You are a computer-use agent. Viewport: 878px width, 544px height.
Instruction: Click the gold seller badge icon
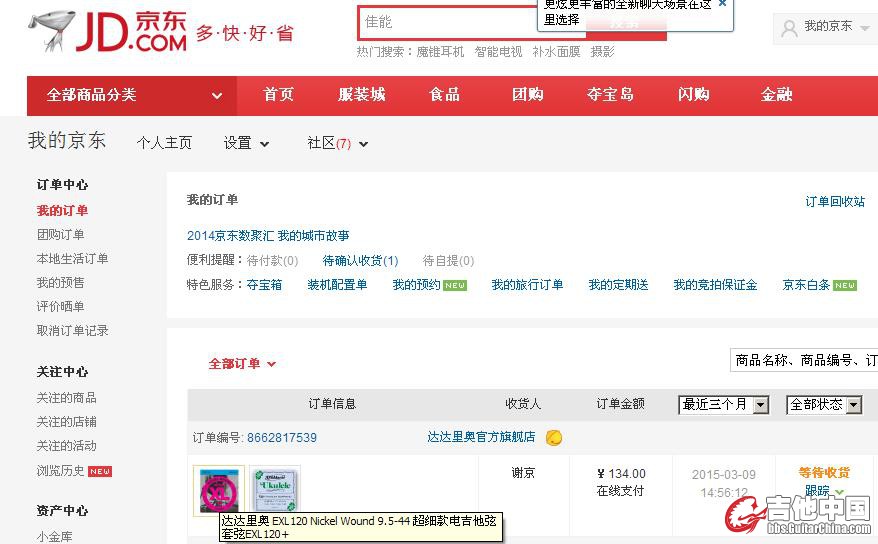point(554,437)
